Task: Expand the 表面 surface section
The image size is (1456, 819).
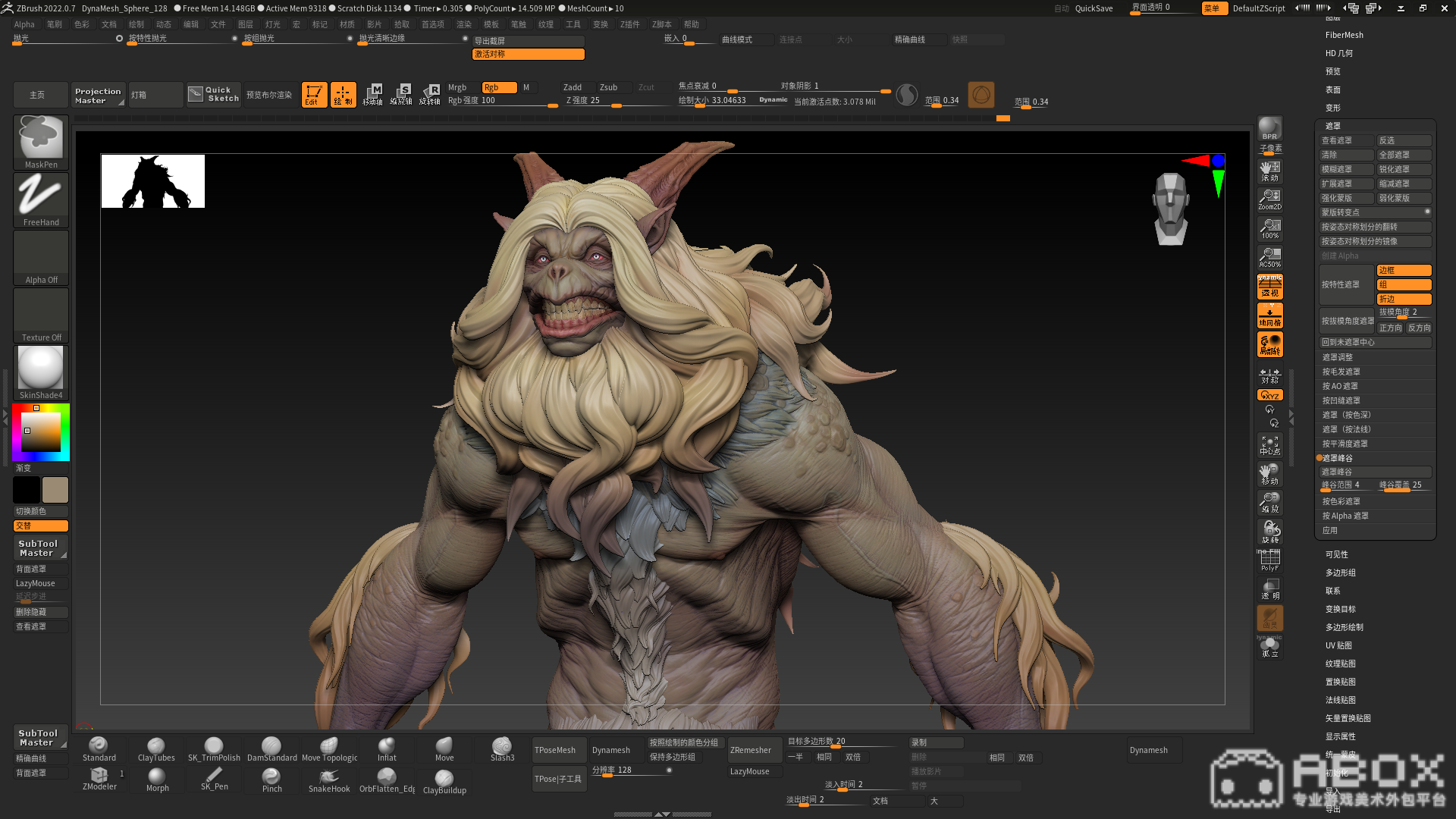Action: tap(1332, 90)
